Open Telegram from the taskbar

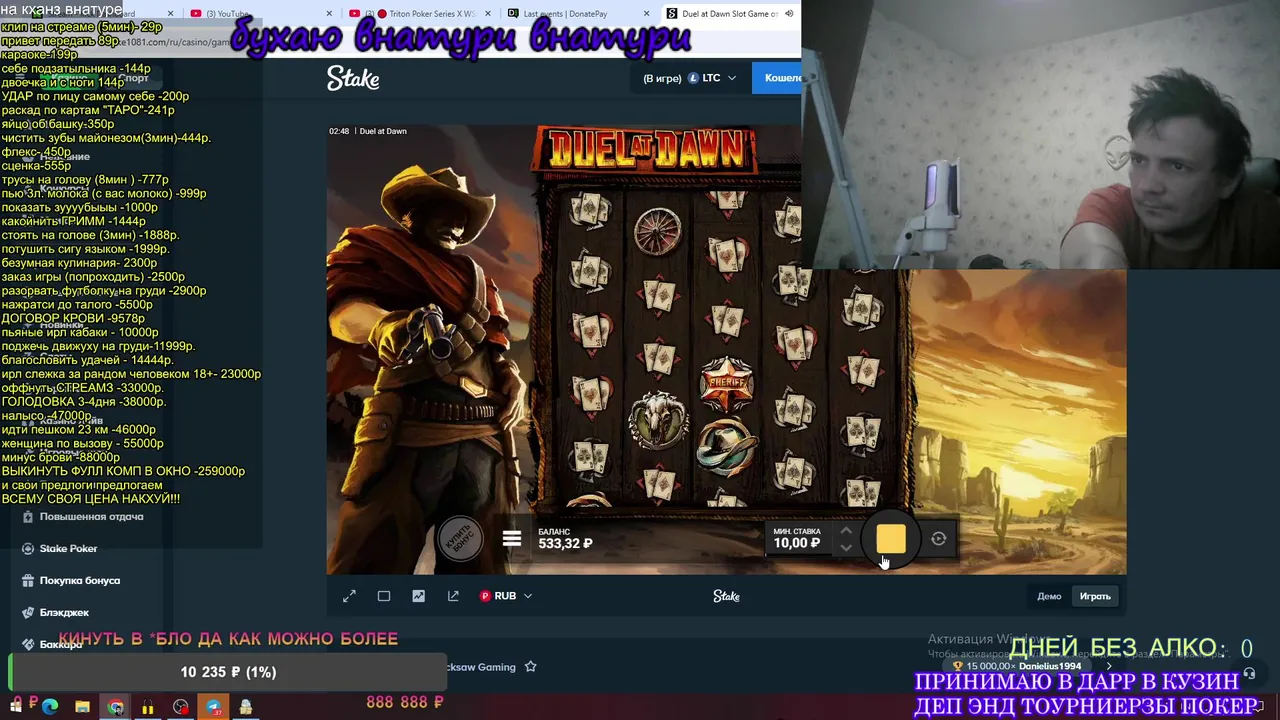click(x=214, y=707)
